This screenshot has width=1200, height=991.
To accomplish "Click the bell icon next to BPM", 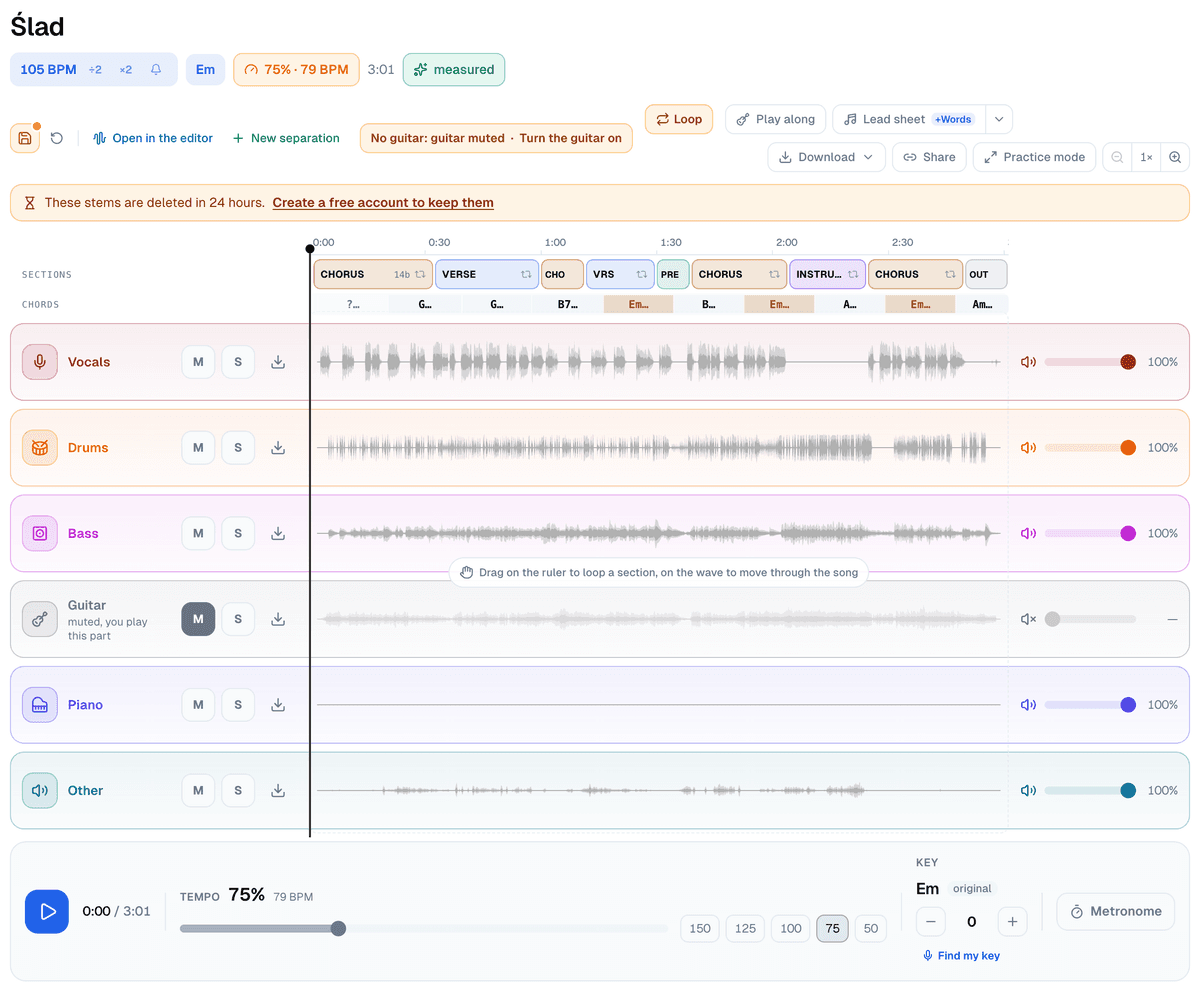I will [x=156, y=70].
